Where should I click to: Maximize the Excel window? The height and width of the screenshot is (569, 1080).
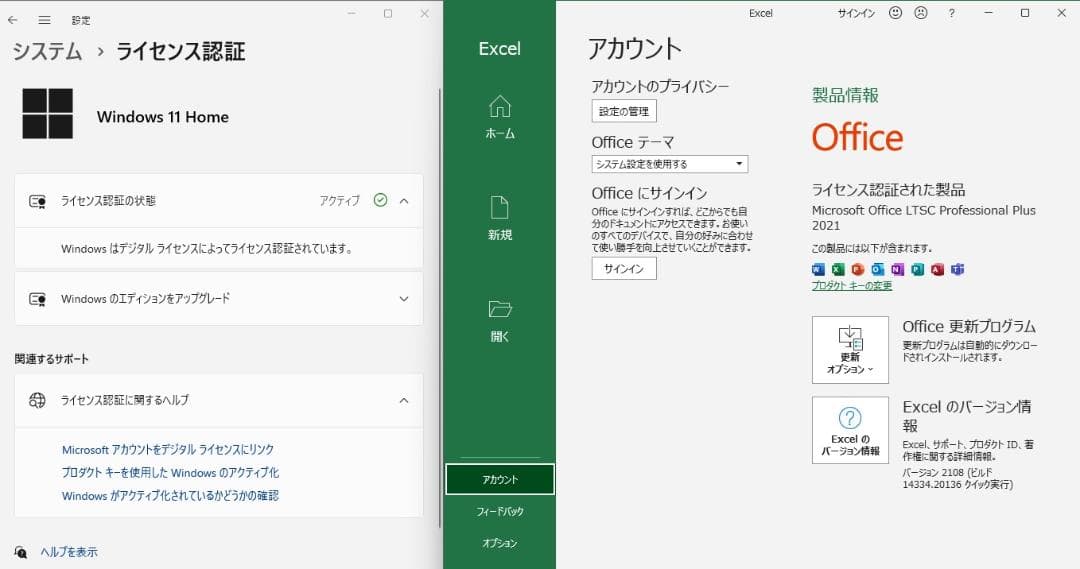click(x=1025, y=13)
